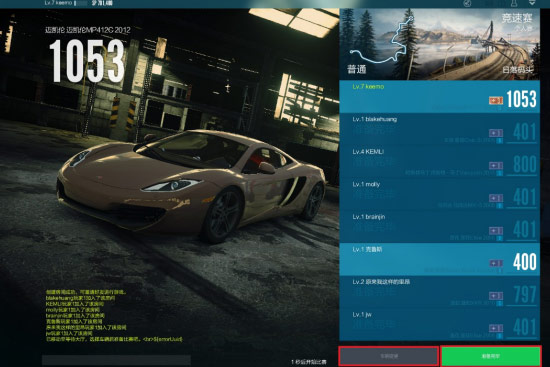The image size is (550, 367).
Task: Select the Lv.4 KEMLI player entry
Action: point(440,162)
